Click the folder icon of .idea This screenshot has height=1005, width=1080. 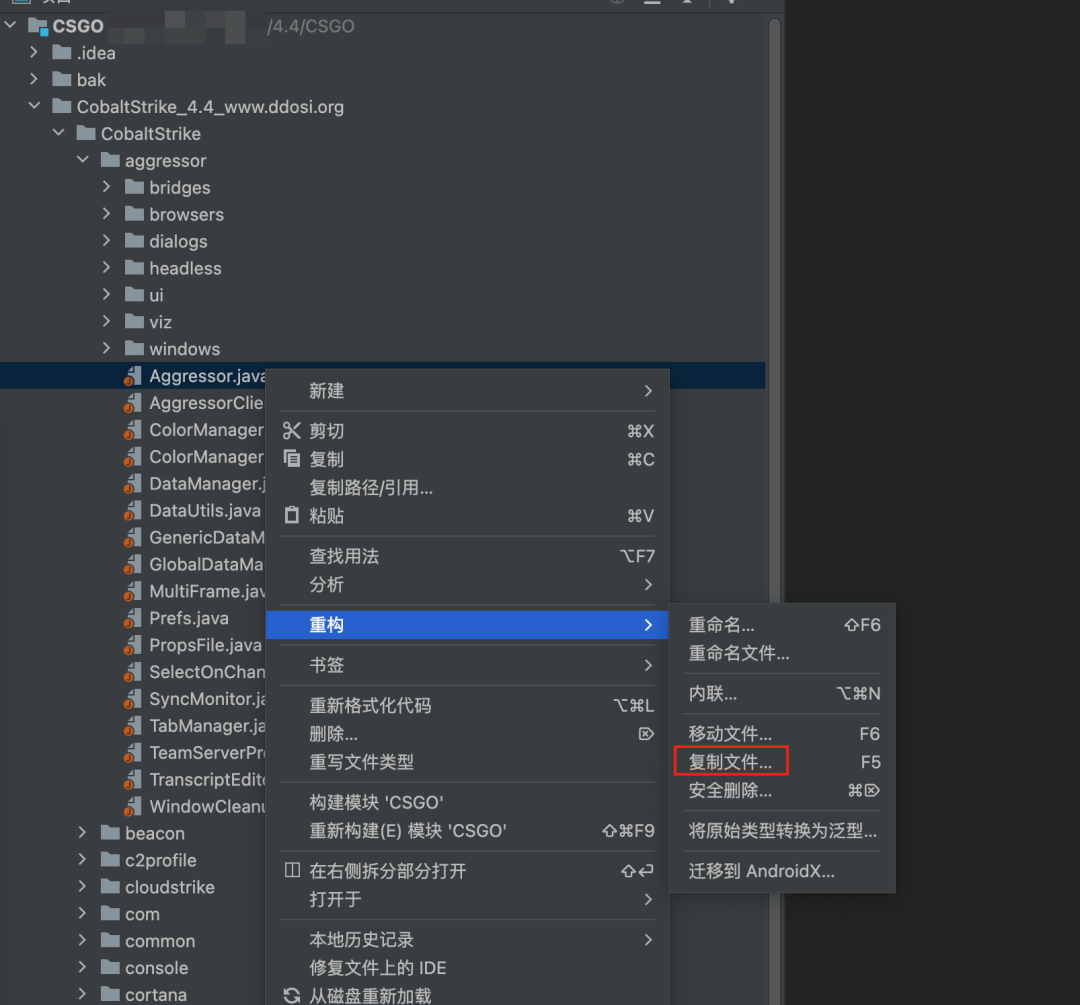click(x=62, y=52)
